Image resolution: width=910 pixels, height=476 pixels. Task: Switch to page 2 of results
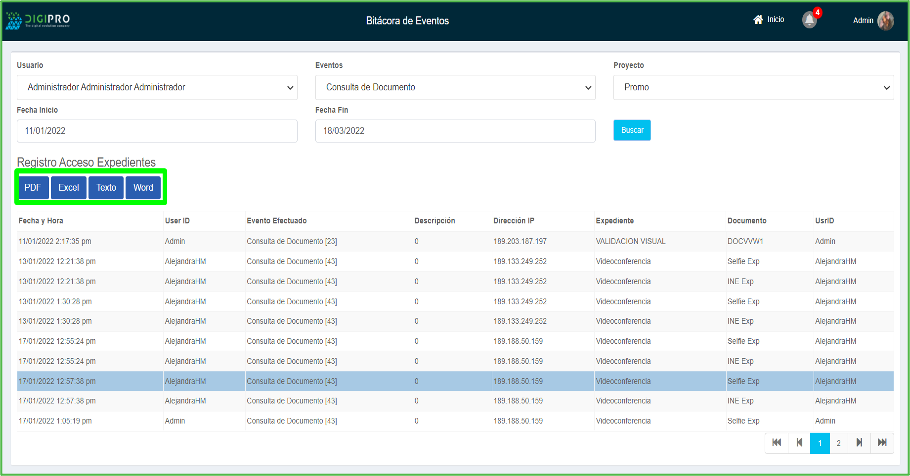pyautogui.click(x=838, y=442)
